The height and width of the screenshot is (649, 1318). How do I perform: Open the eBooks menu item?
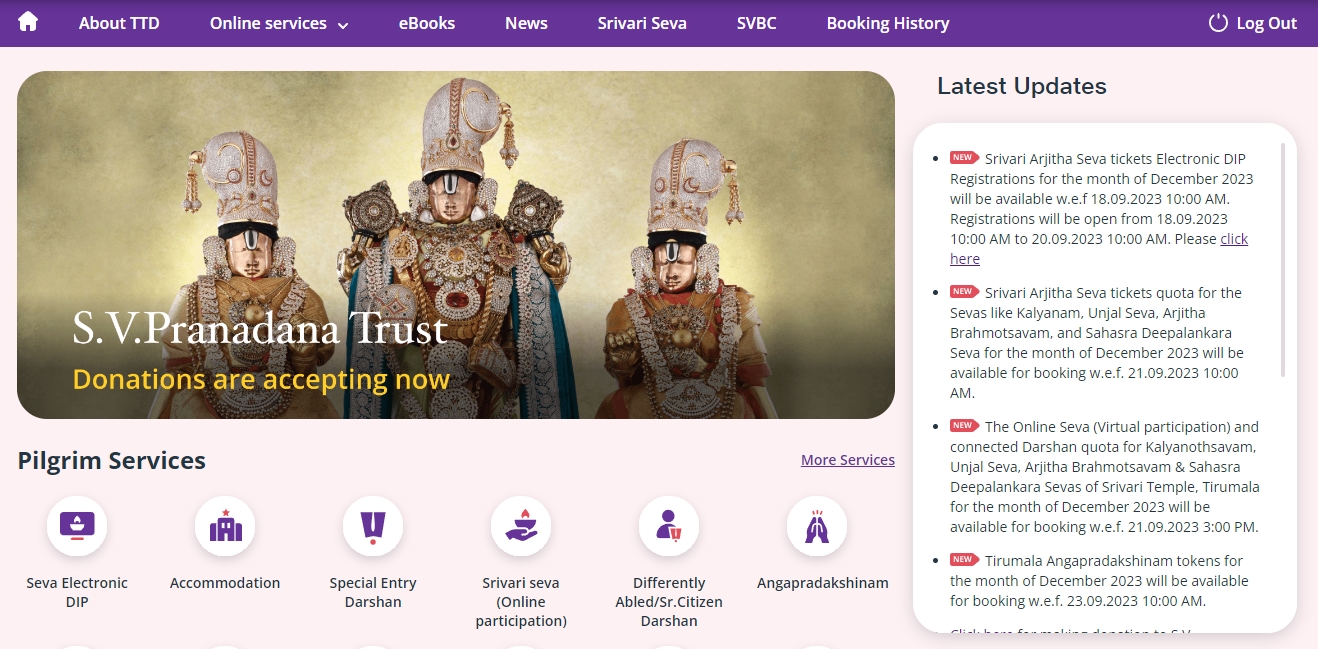427,23
